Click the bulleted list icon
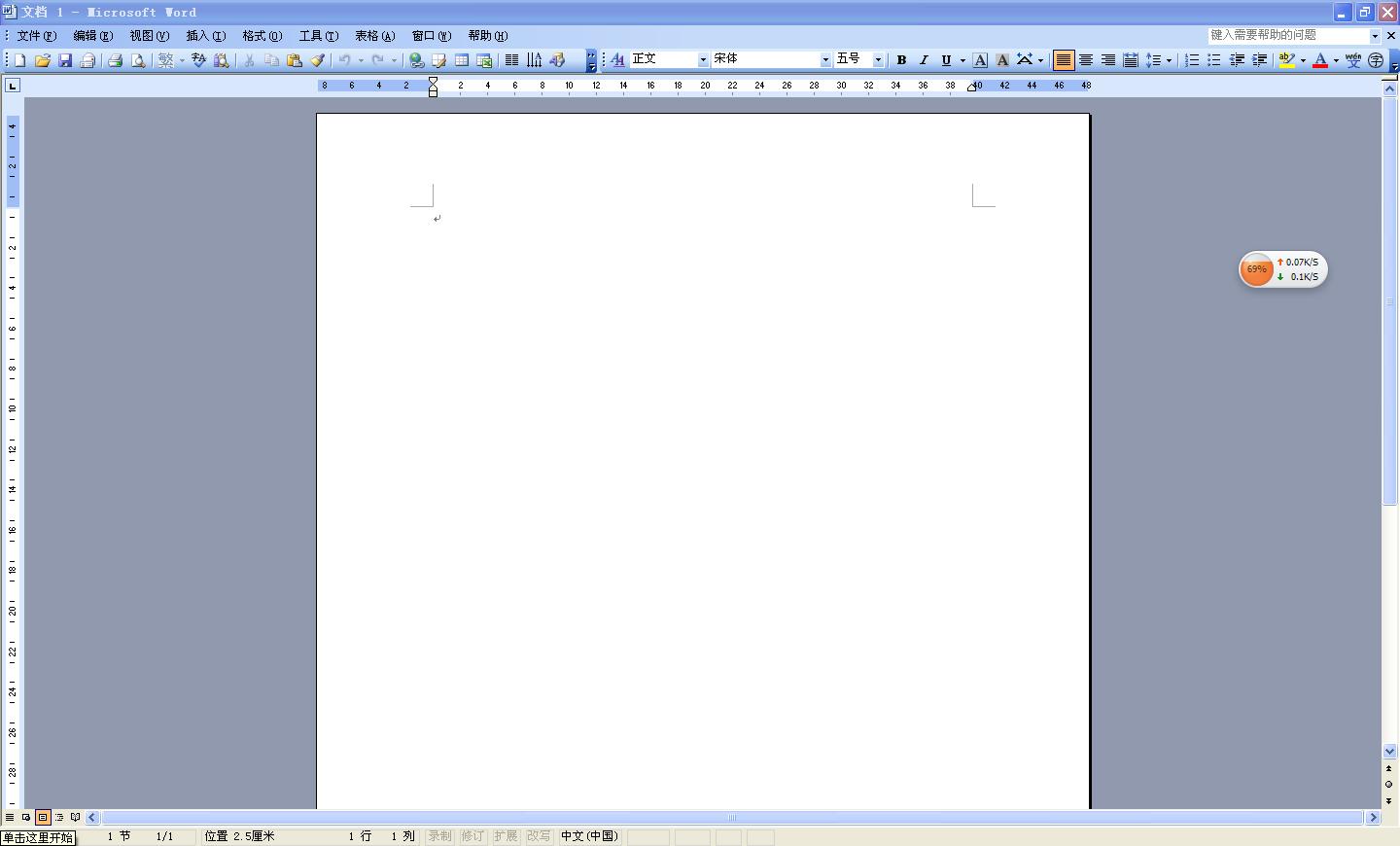1400x846 pixels. click(x=1214, y=60)
